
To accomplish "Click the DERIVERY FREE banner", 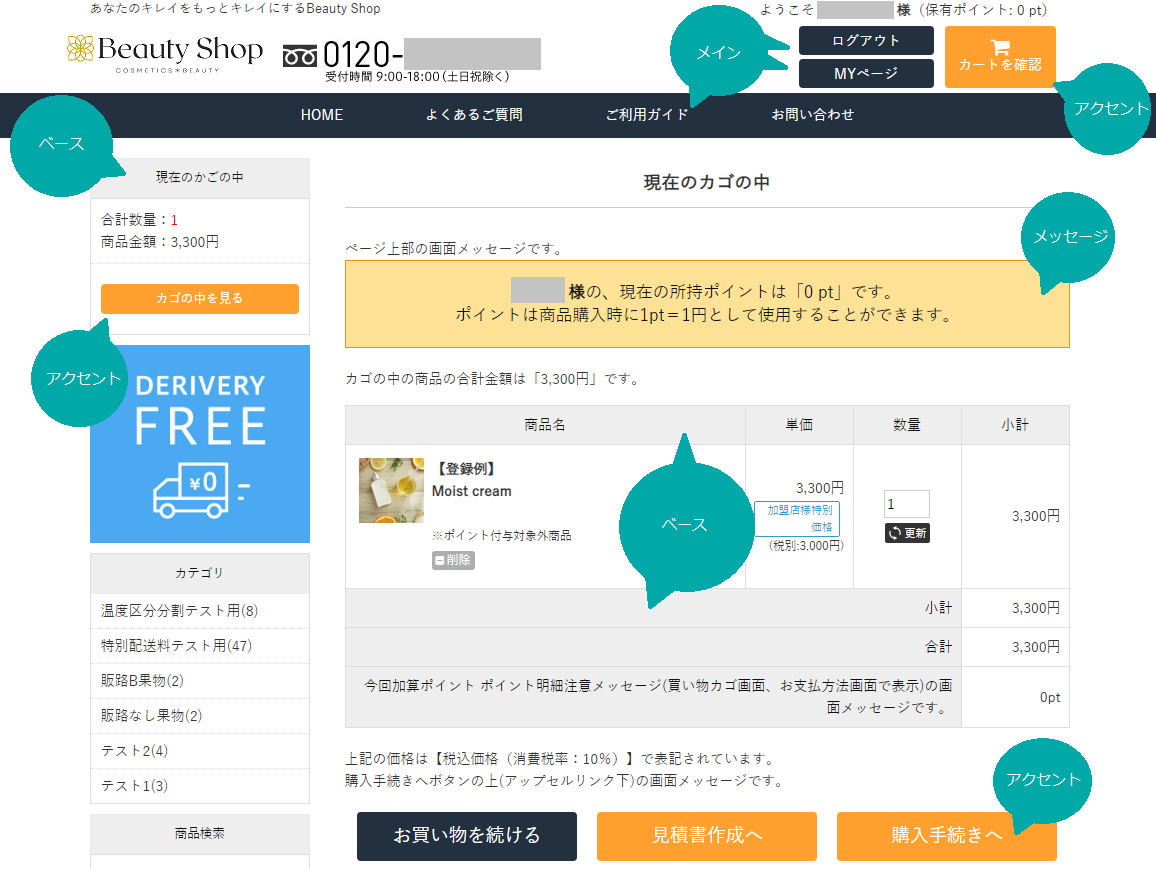I will tap(200, 444).
